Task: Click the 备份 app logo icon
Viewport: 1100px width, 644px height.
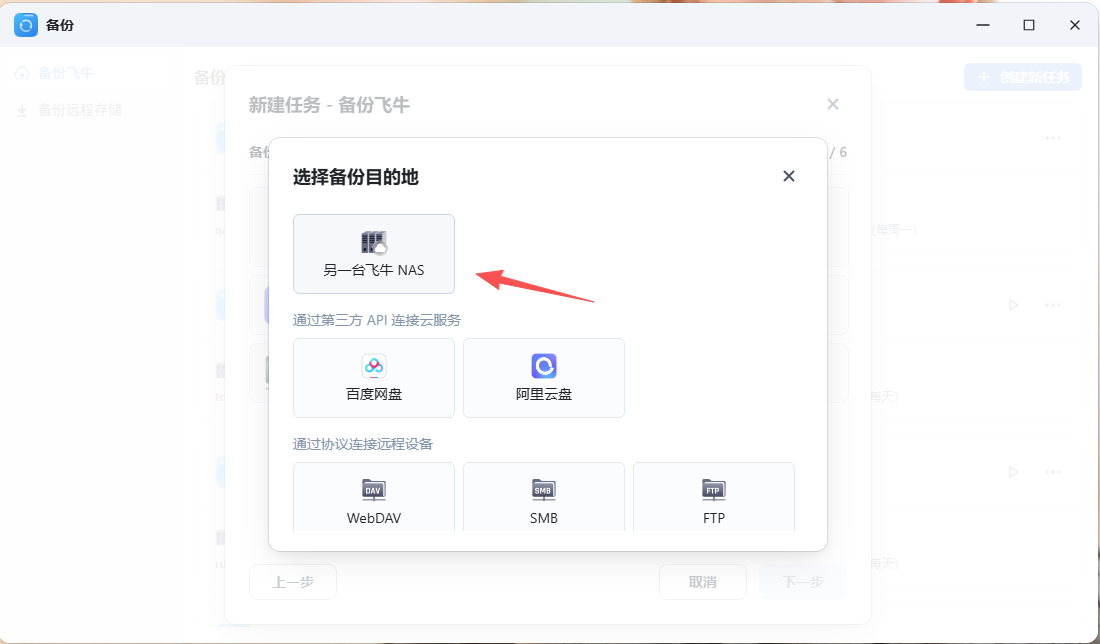Action: (26, 25)
